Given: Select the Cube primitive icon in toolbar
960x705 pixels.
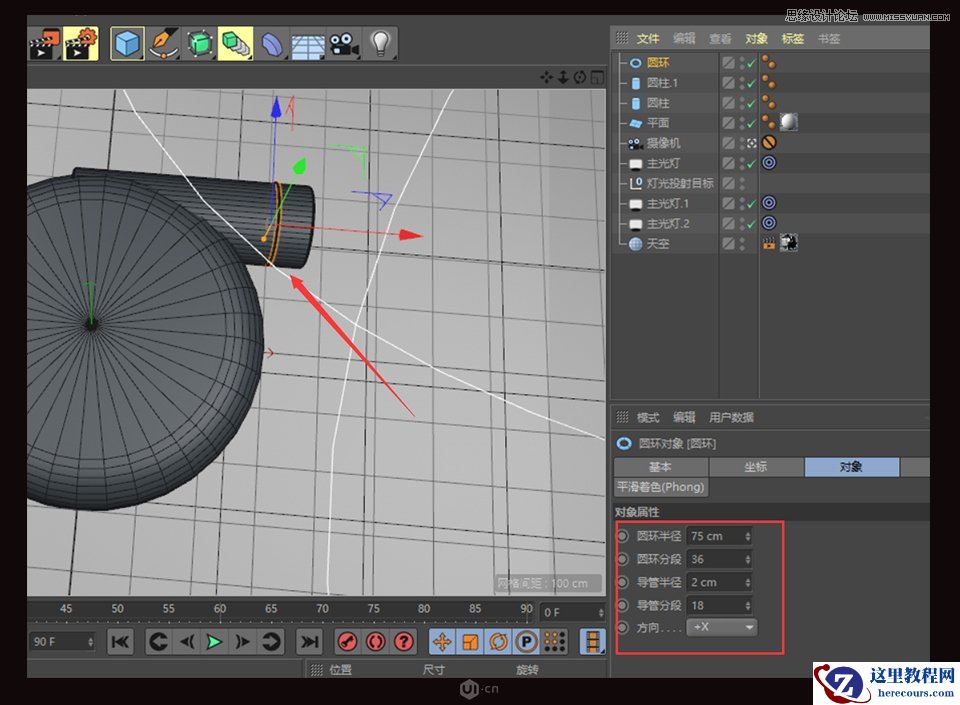Looking at the screenshot, I should pyautogui.click(x=129, y=41).
